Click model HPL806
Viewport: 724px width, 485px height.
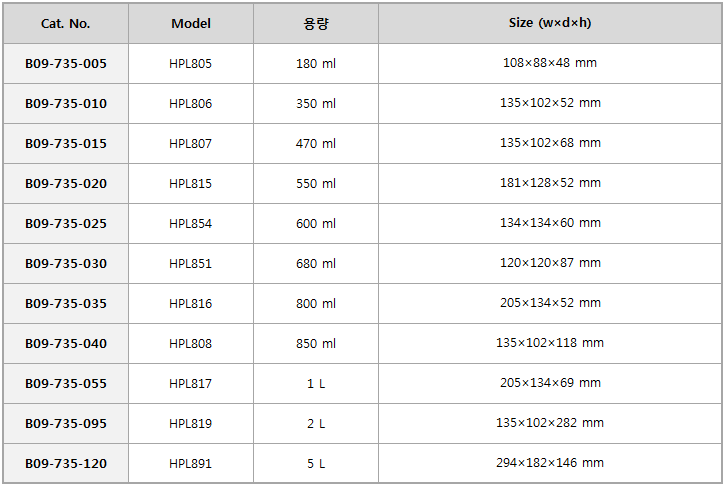(x=190, y=103)
